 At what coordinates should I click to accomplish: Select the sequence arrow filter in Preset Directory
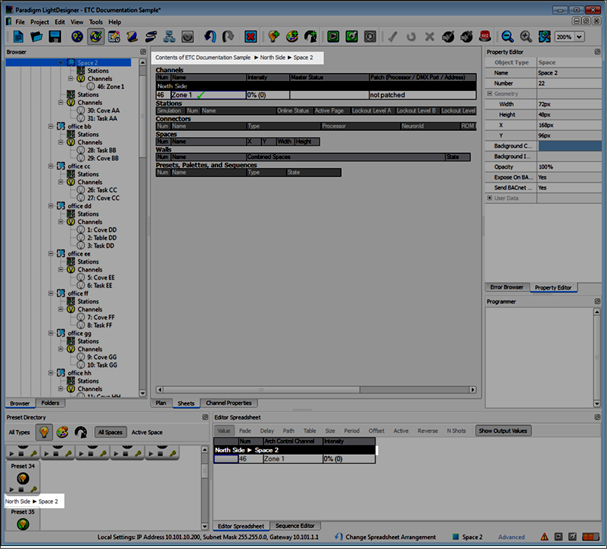pos(81,432)
